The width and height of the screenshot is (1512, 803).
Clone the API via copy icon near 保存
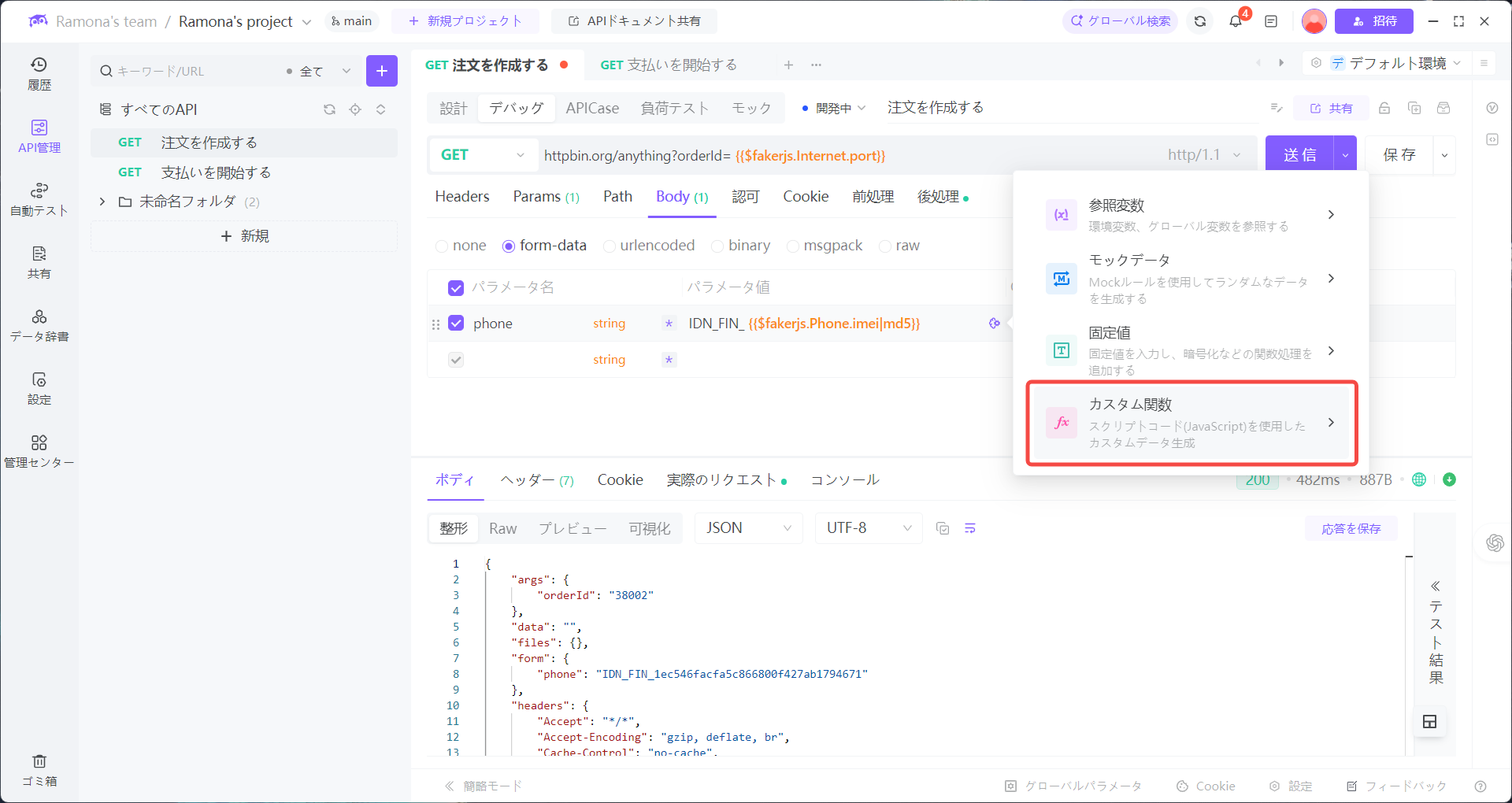click(1414, 108)
